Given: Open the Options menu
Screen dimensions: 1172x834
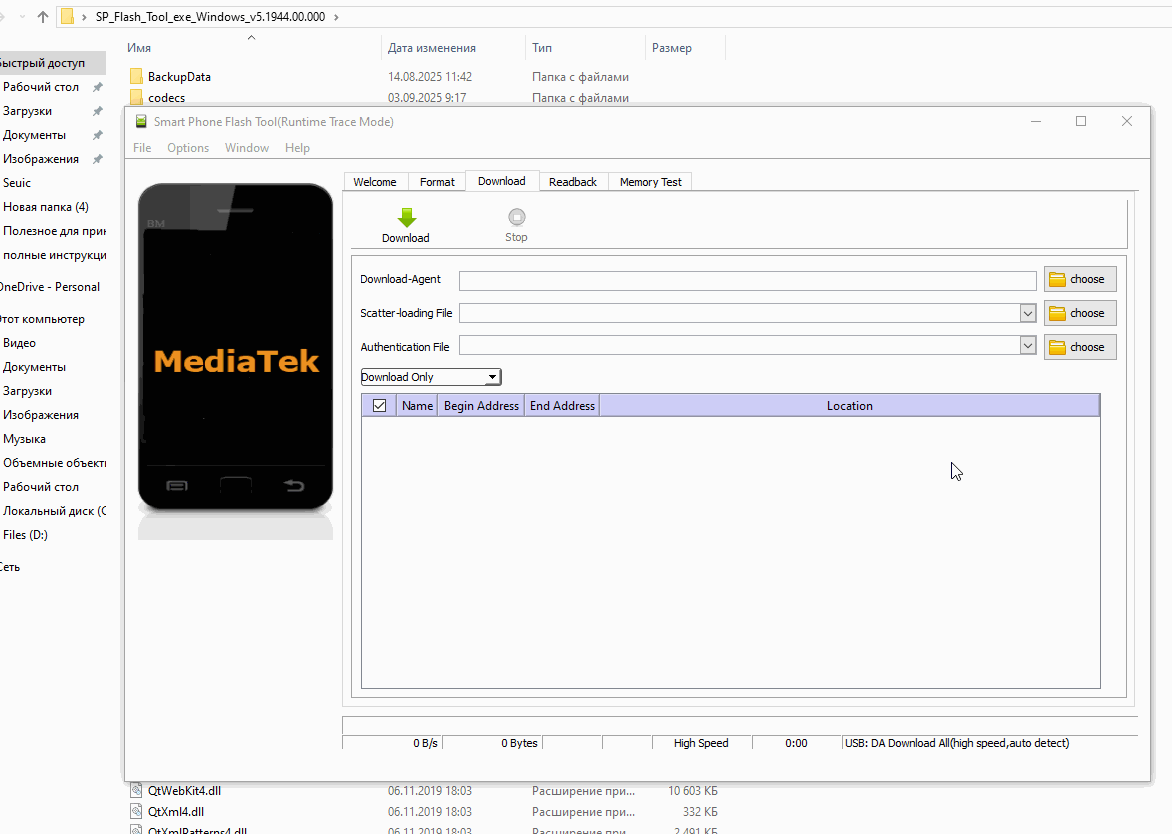Looking at the screenshot, I should 188,148.
